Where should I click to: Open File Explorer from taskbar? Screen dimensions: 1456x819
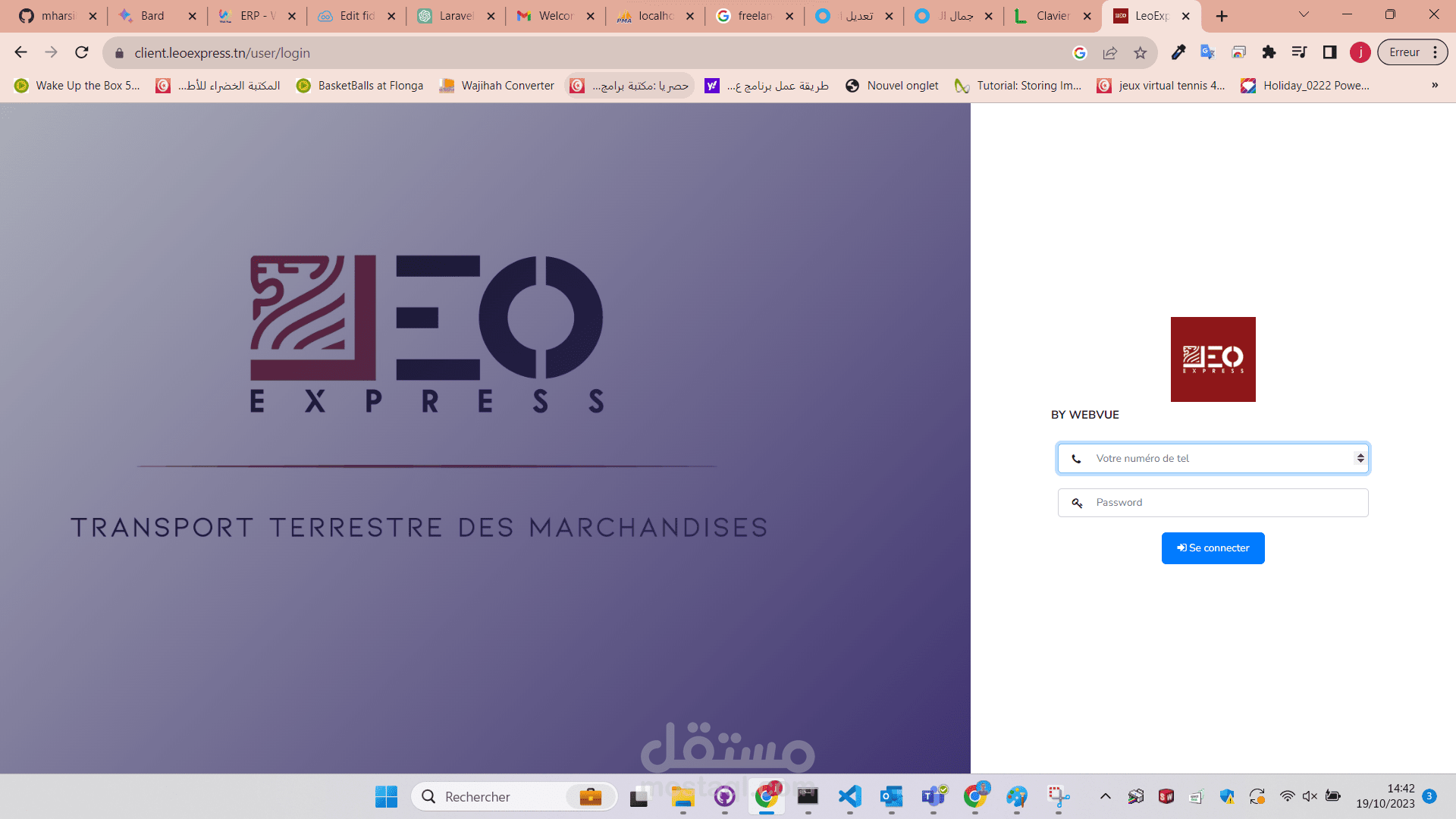click(x=682, y=796)
